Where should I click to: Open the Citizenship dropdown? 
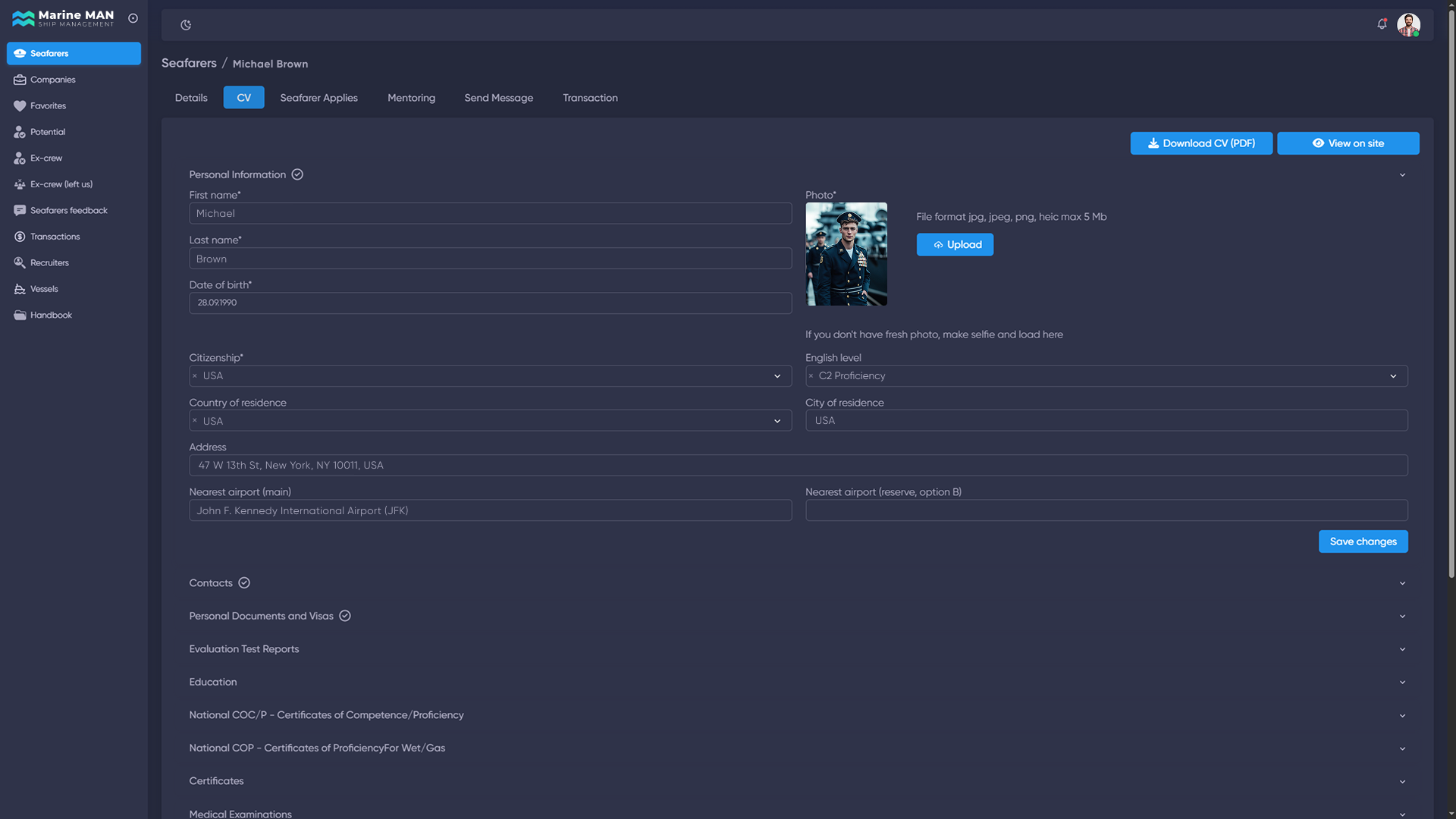(x=777, y=376)
